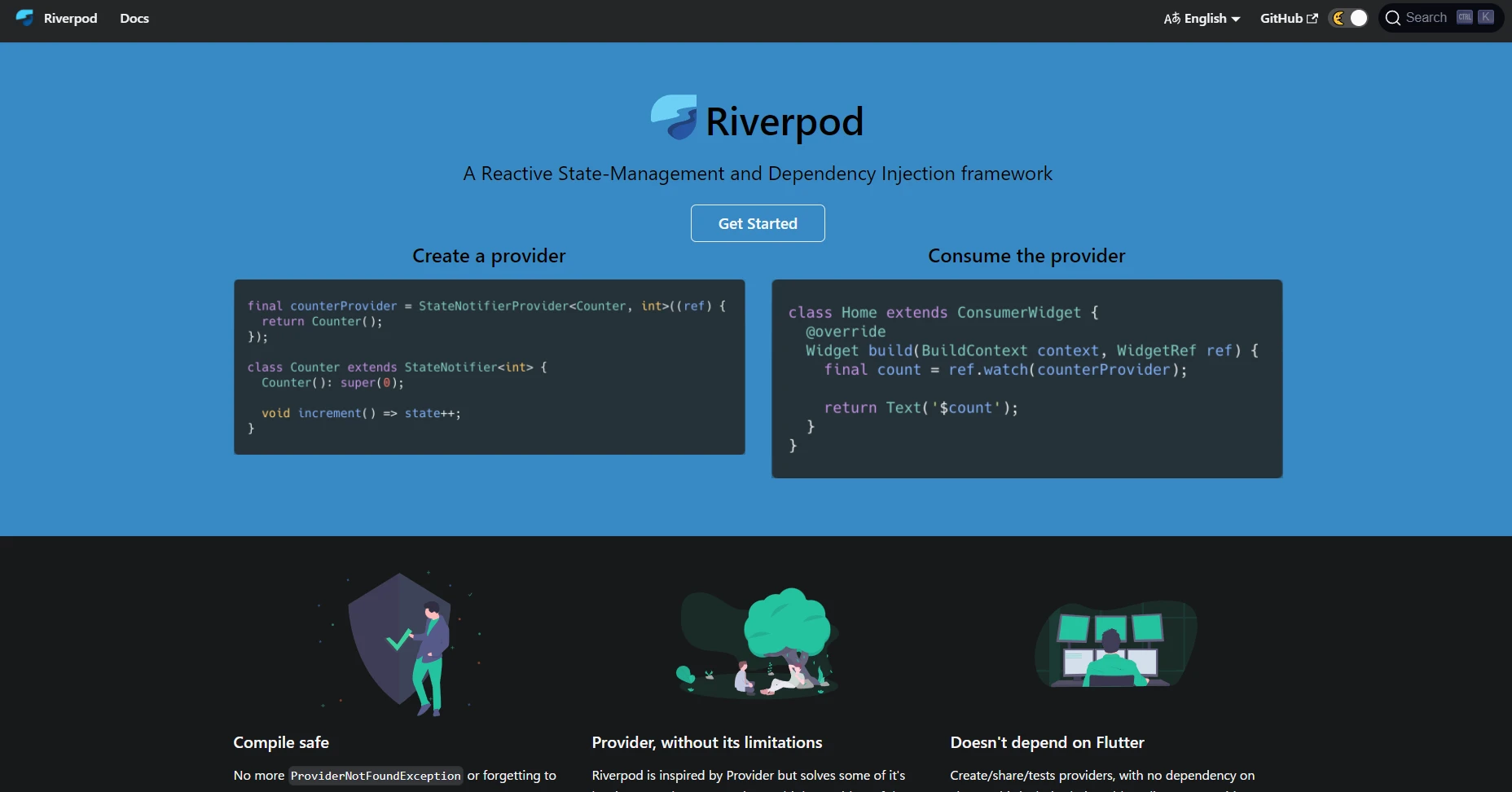Click the Get Started button

click(758, 222)
